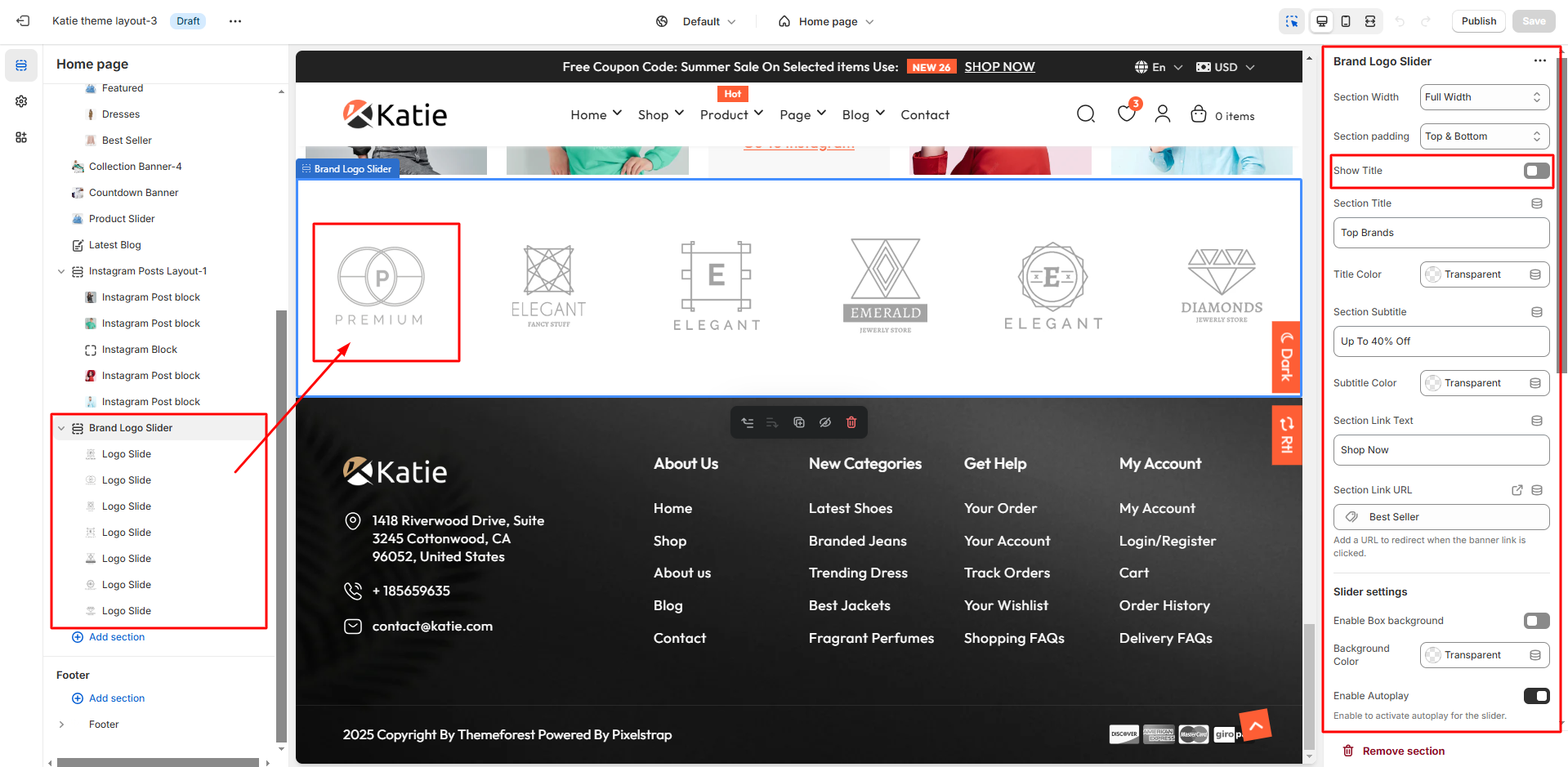
Task: Click the hide section eye icon
Action: 824,422
